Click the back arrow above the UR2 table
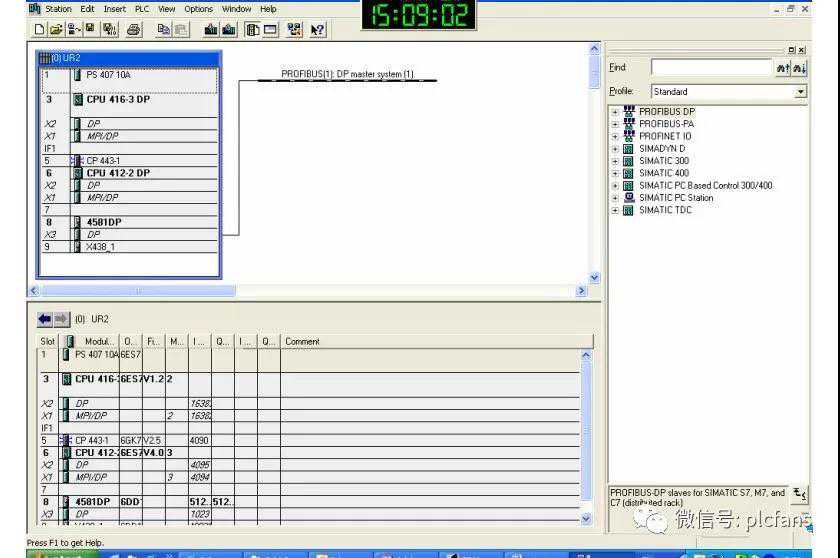The height and width of the screenshot is (558, 840). [x=45, y=319]
